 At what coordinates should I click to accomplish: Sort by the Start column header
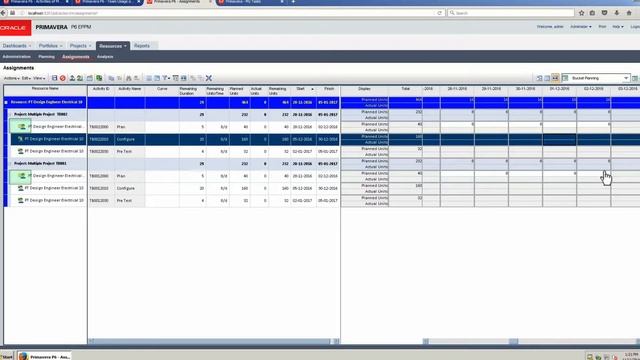point(303,91)
